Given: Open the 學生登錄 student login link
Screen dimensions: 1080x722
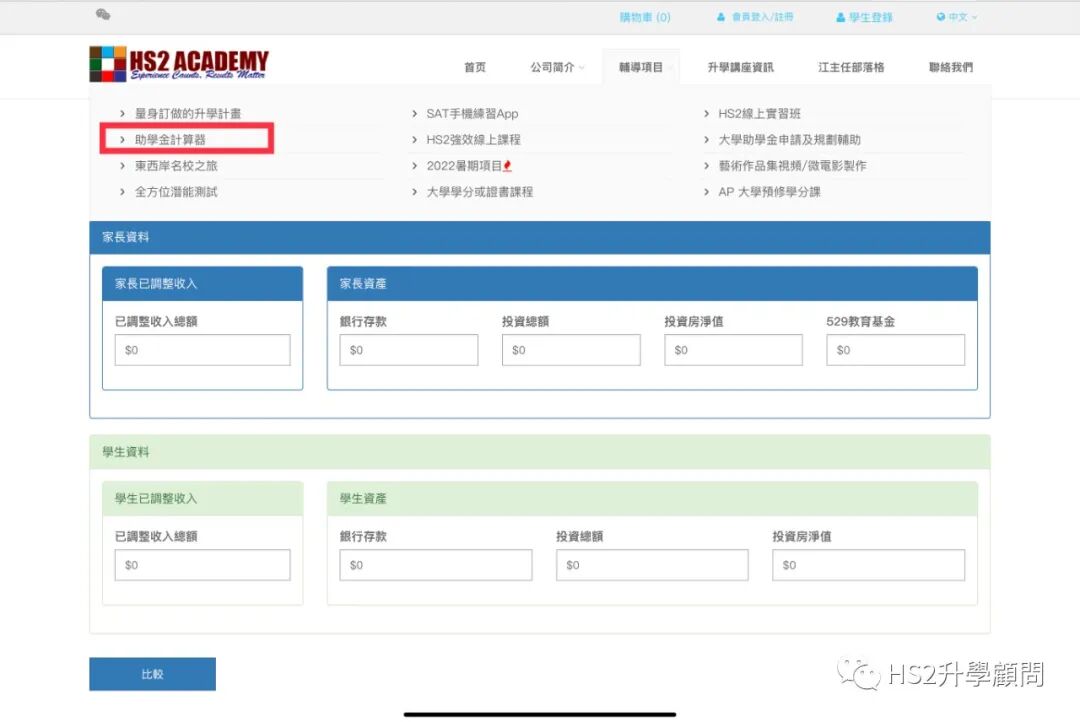Looking at the screenshot, I should [864, 17].
